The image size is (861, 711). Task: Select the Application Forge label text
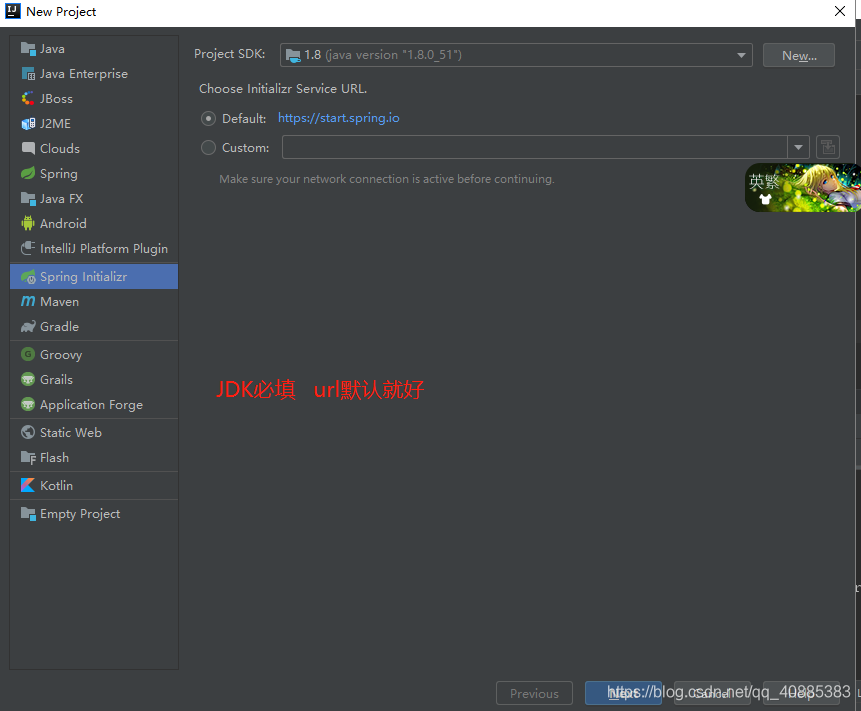pos(91,405)
